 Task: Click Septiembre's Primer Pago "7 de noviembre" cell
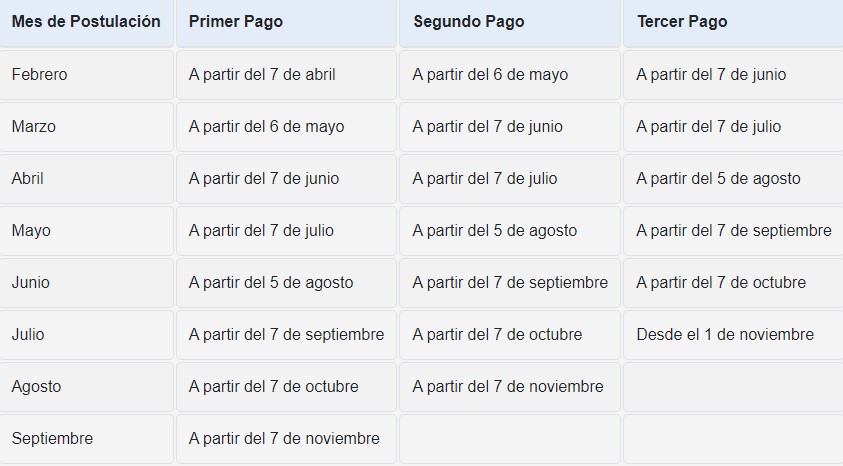[284, 439]
